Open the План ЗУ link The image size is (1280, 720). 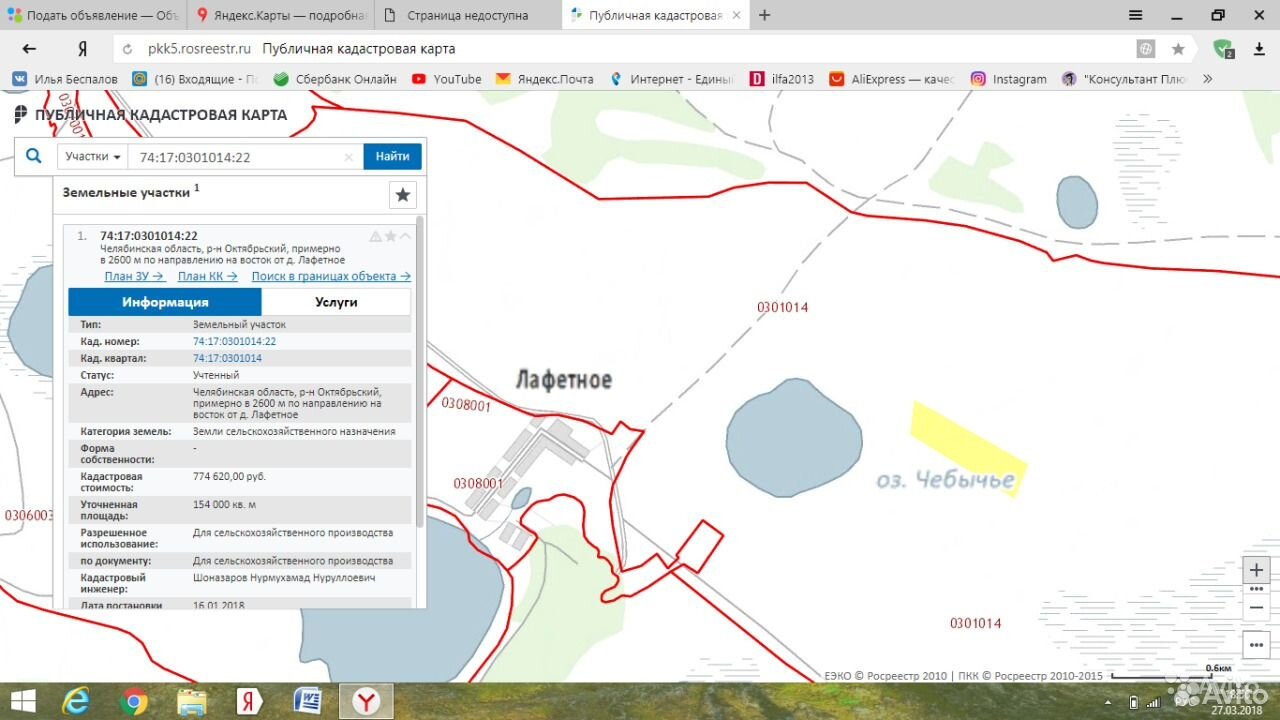click(x=134, y=276)
